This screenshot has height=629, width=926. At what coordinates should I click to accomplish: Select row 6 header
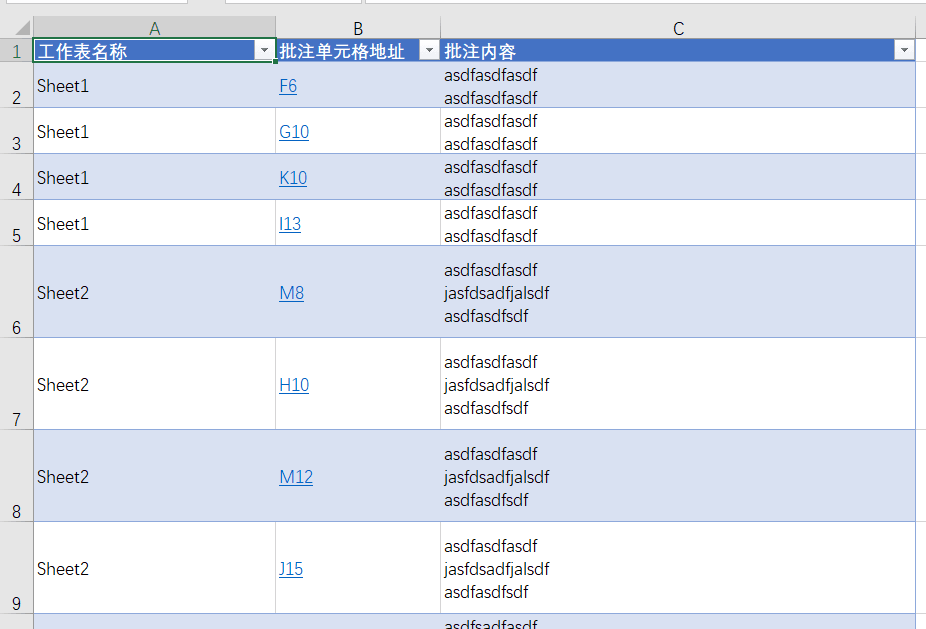point(17,292)
